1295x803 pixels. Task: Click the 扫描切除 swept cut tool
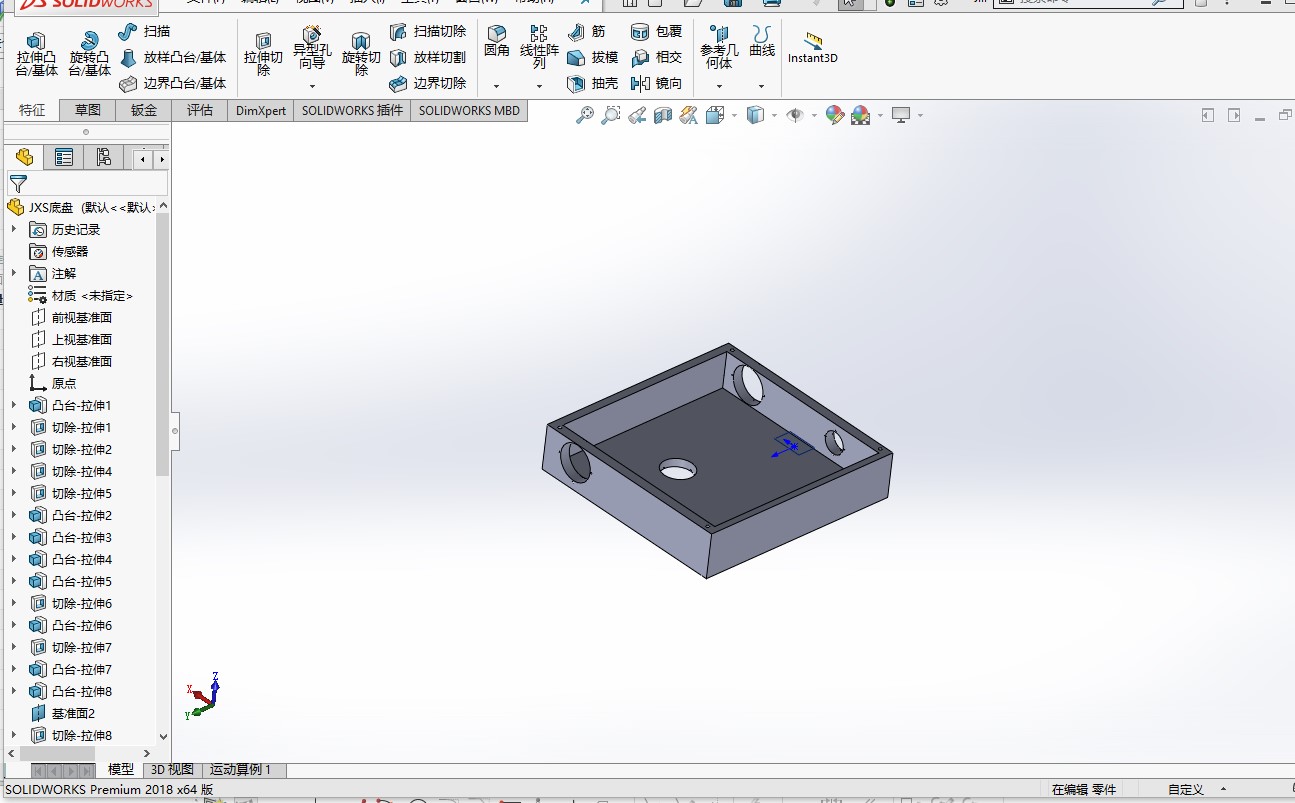click(428, 32)
